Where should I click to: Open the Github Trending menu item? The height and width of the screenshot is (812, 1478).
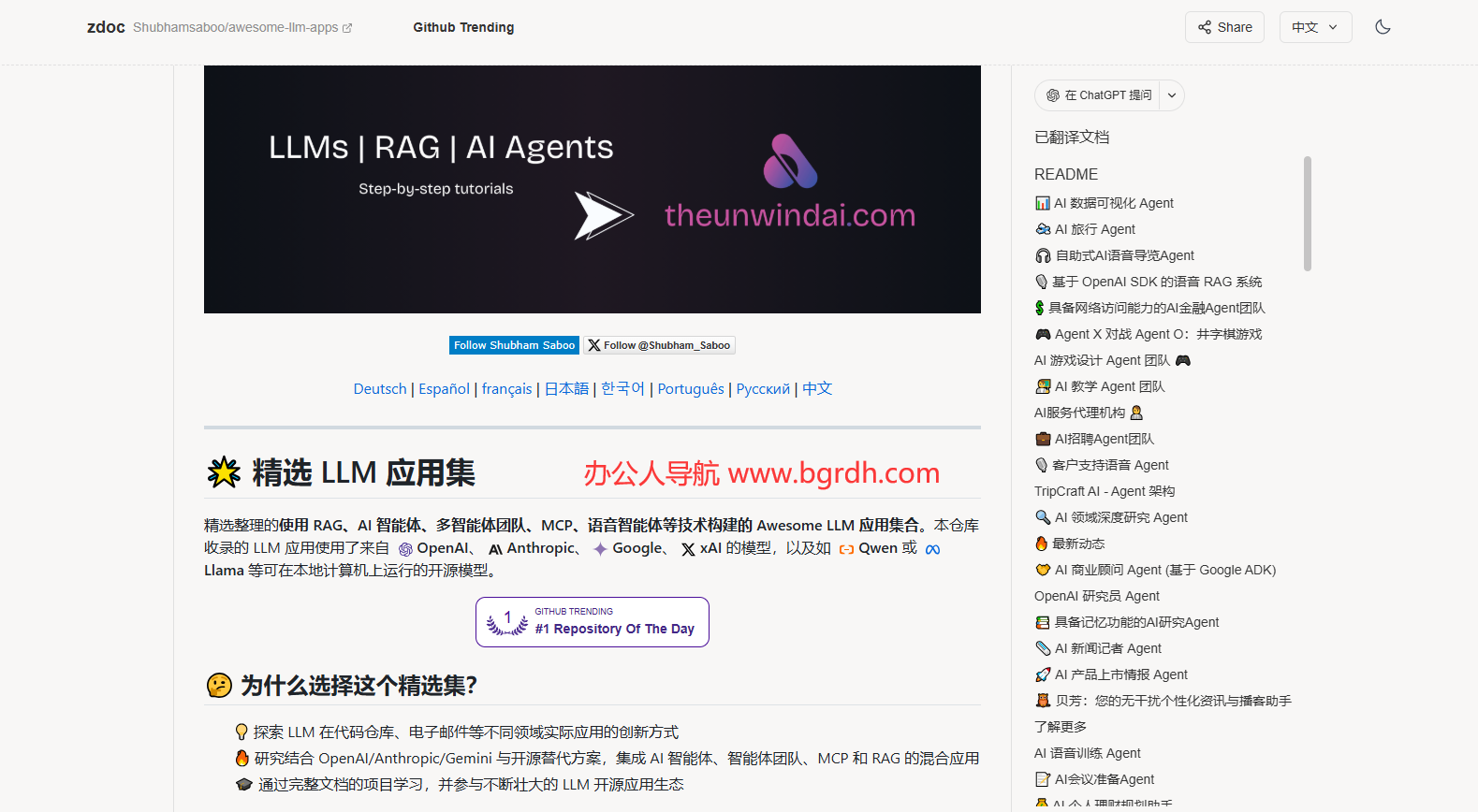[463, 27]
